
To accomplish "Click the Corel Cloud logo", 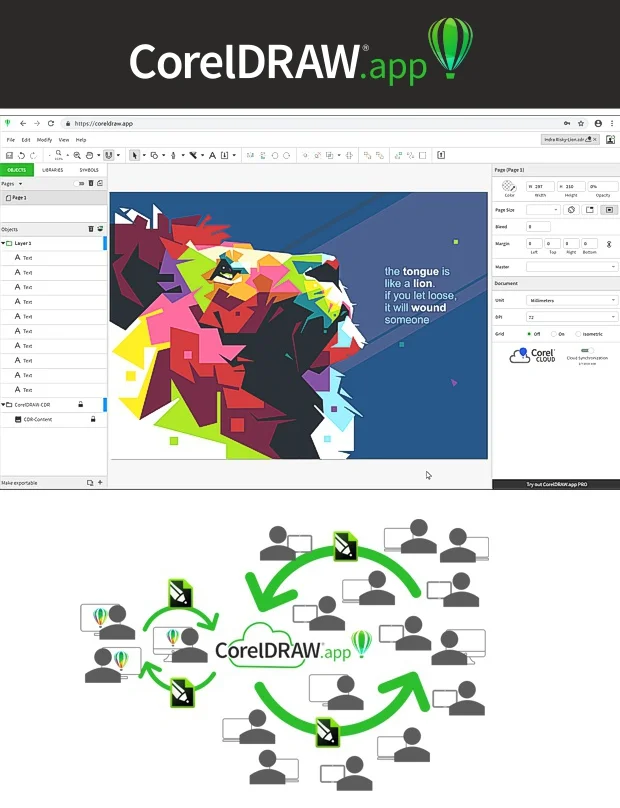I will pyautogui.click(x=532, y=356).
